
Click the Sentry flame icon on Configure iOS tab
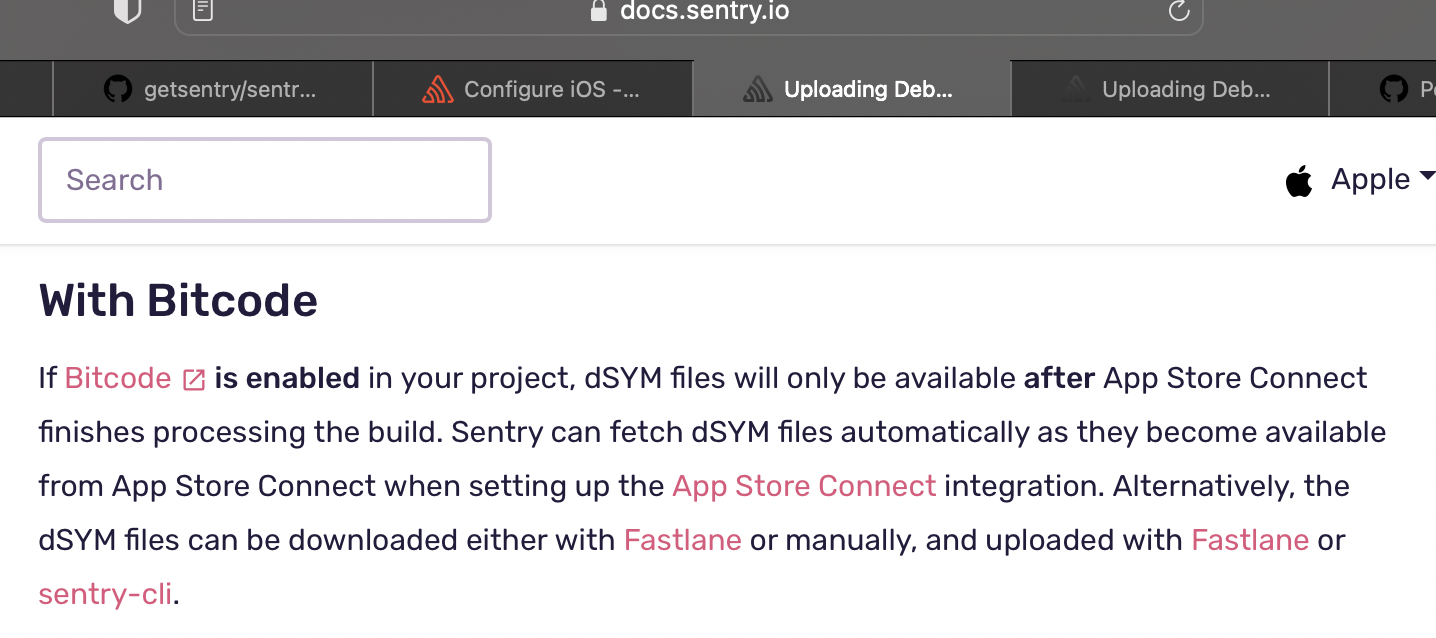tap(438, 89)
